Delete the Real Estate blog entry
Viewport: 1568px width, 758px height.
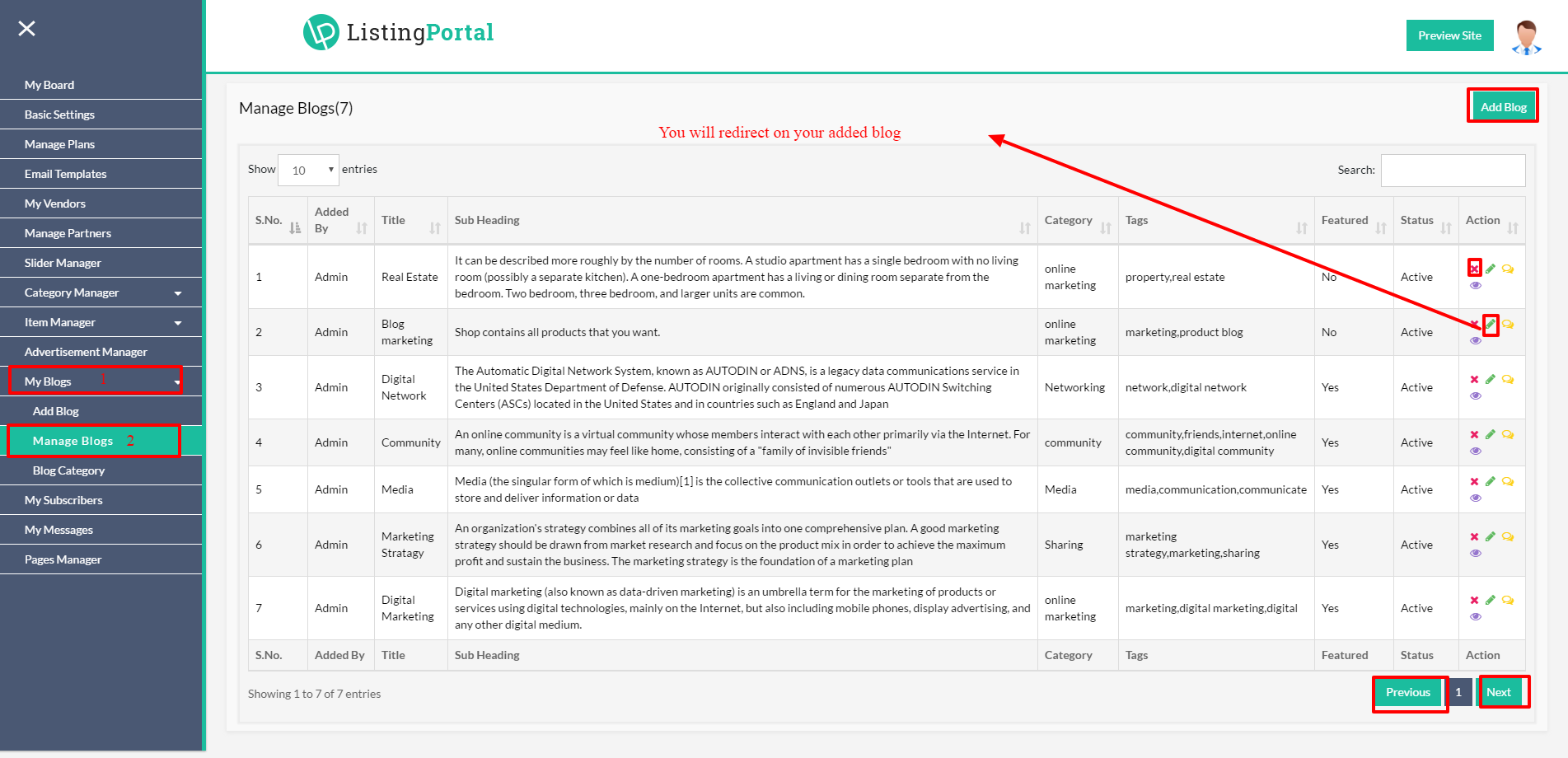point(1475,267)
